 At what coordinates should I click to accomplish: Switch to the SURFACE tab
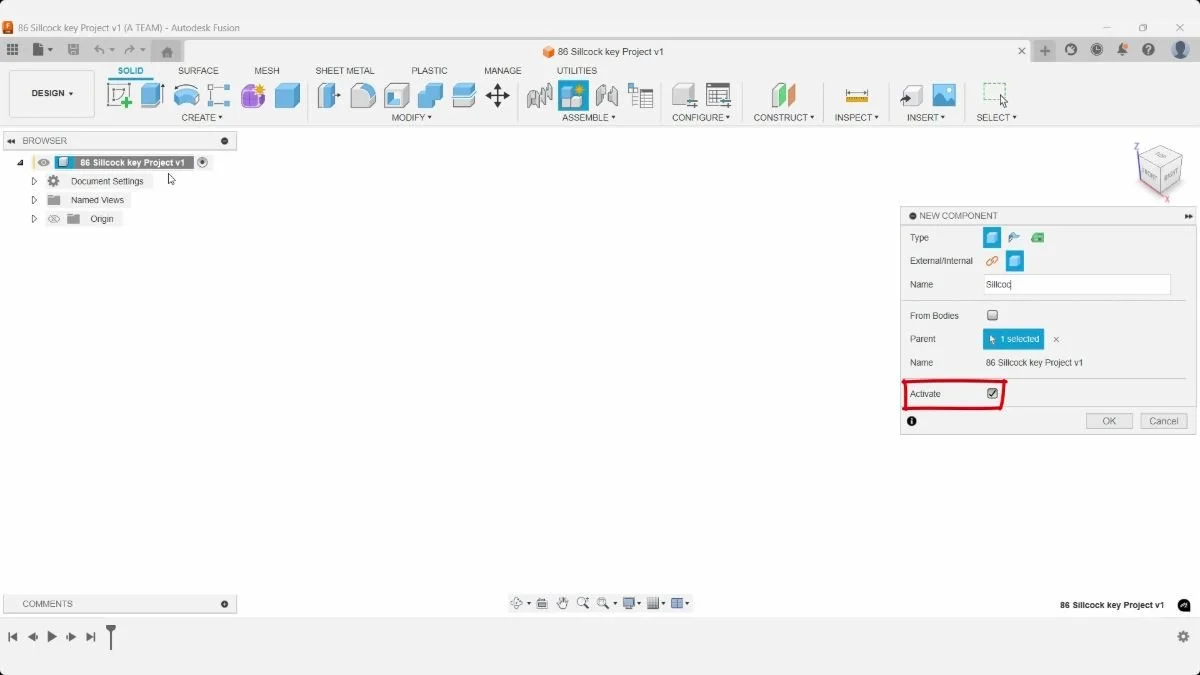pyautogui.click(x=198, y=71)
